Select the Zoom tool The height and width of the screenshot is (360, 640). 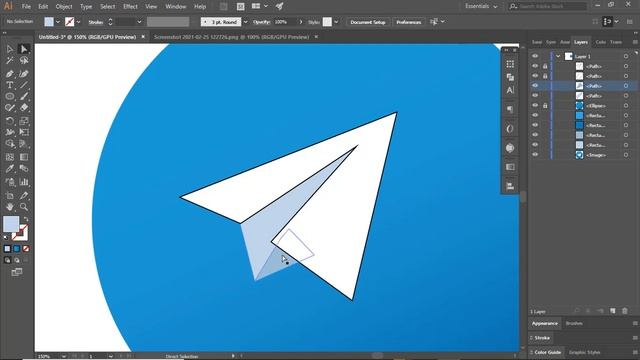(24, 207)
